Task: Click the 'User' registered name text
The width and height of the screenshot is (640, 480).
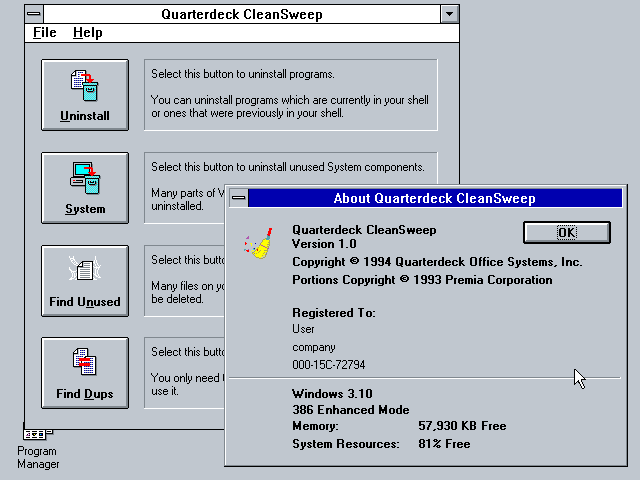Action: [303, 329]
